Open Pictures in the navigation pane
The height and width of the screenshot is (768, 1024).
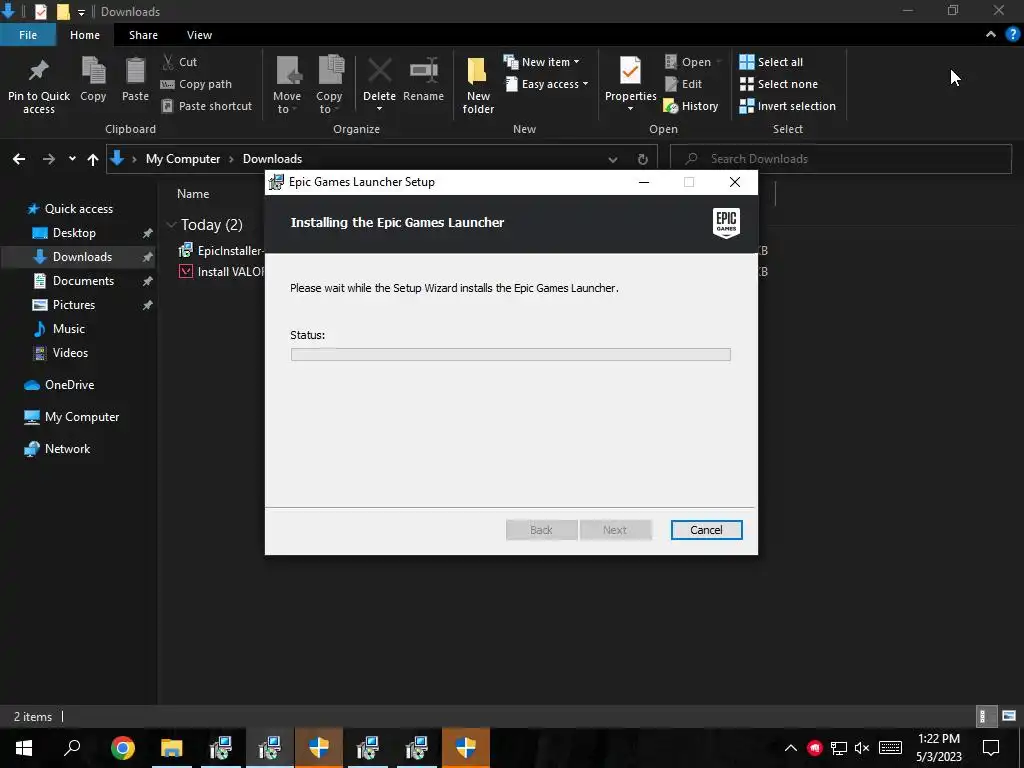73,305
